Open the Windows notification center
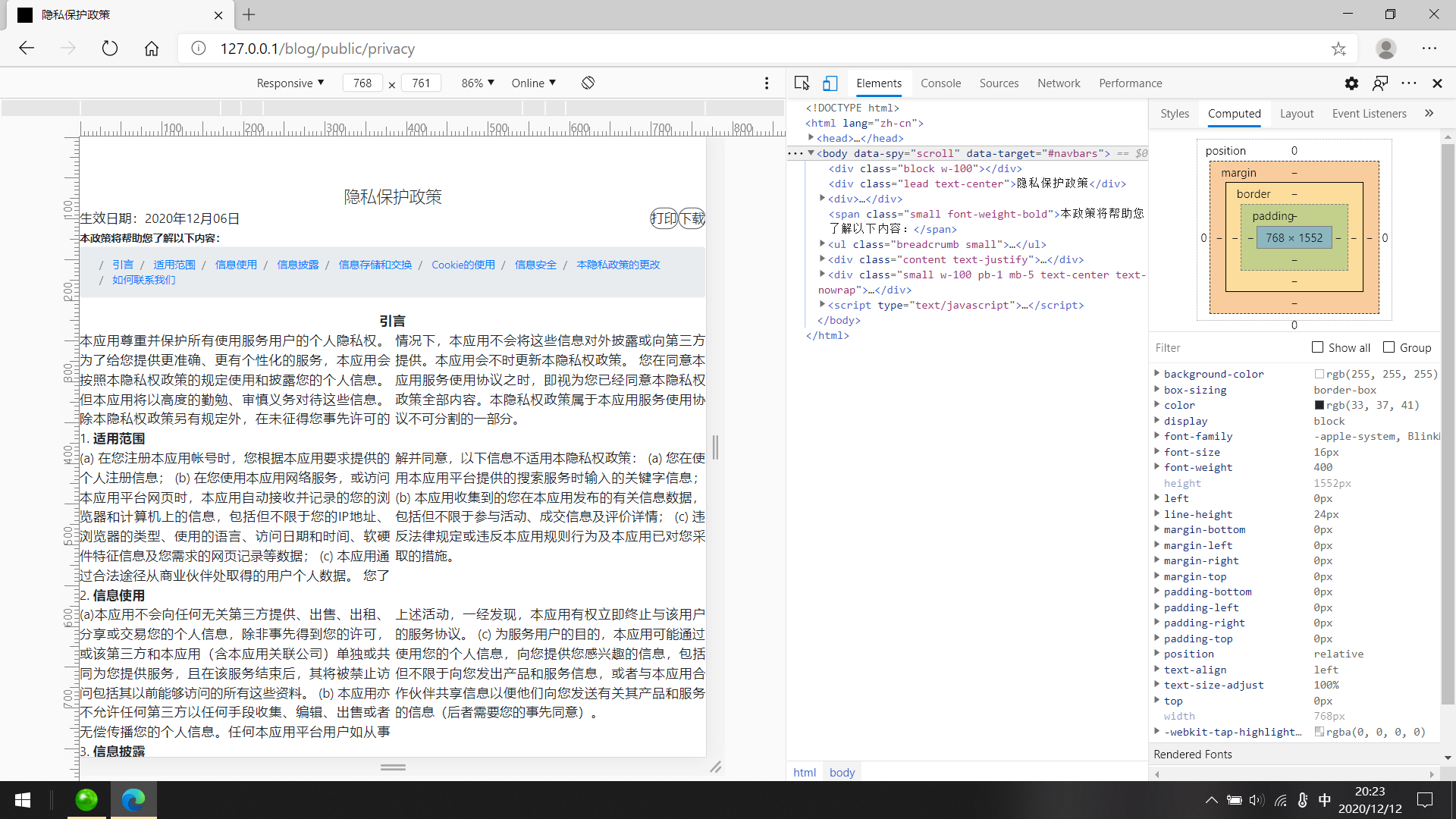This screenshot has height=819, width=1456. pyautogui.click(x=1425, y=800)
